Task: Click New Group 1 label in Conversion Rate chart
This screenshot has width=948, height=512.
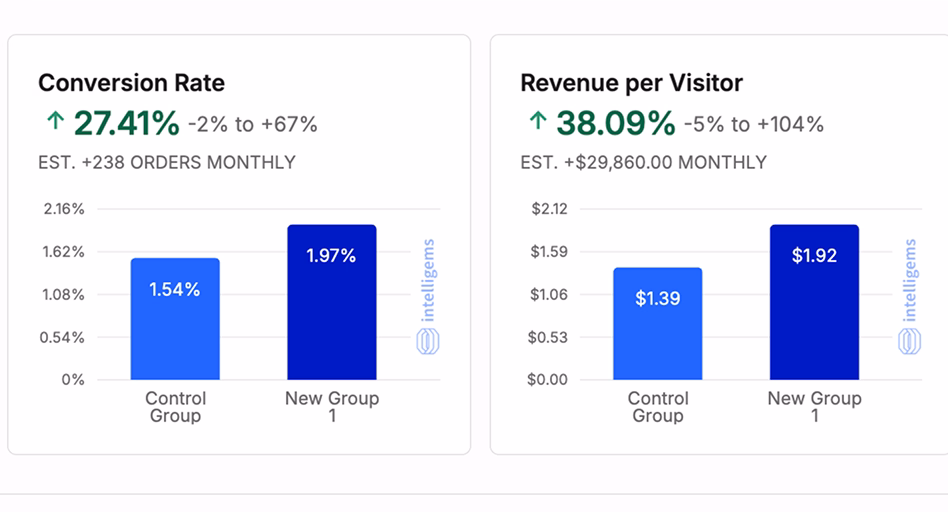Action: (x=332, y=407)
